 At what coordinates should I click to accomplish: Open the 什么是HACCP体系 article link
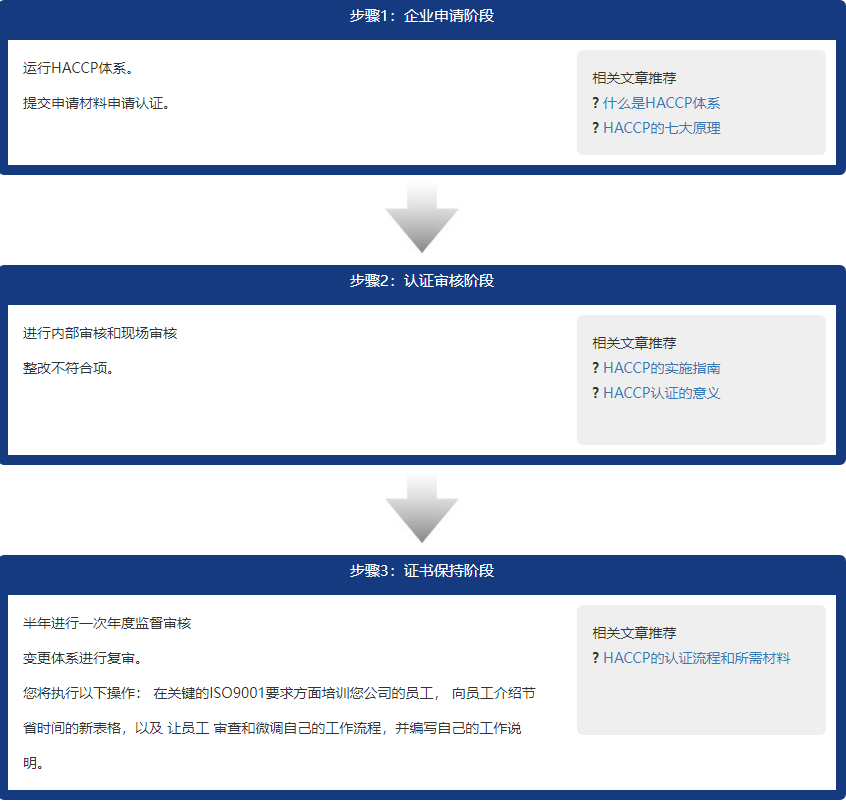(661, 103)
